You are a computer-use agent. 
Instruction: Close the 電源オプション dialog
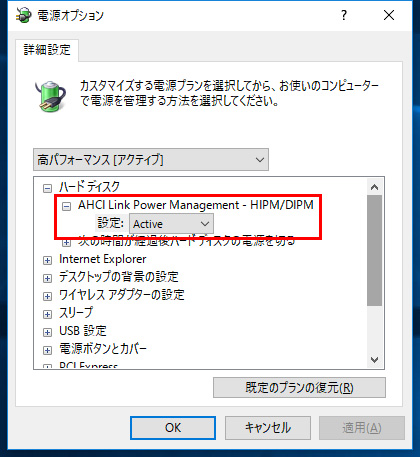[x=389, y=15]
